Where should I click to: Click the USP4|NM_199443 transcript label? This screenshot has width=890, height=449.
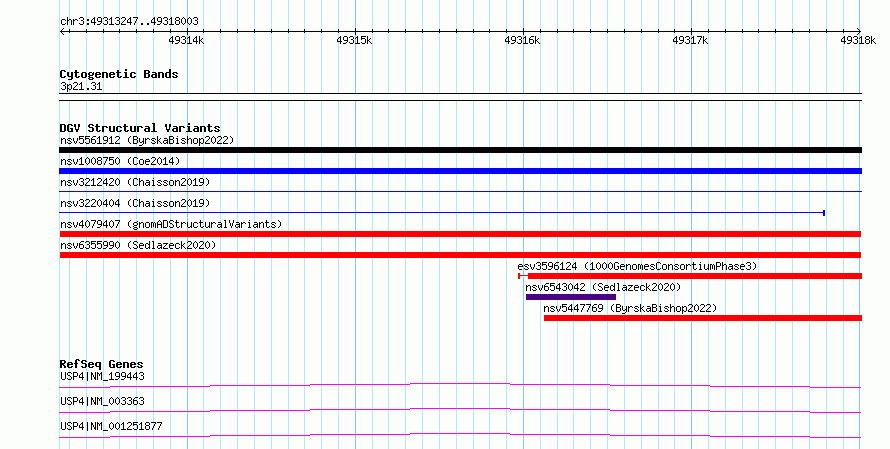(x=102, y=376)
